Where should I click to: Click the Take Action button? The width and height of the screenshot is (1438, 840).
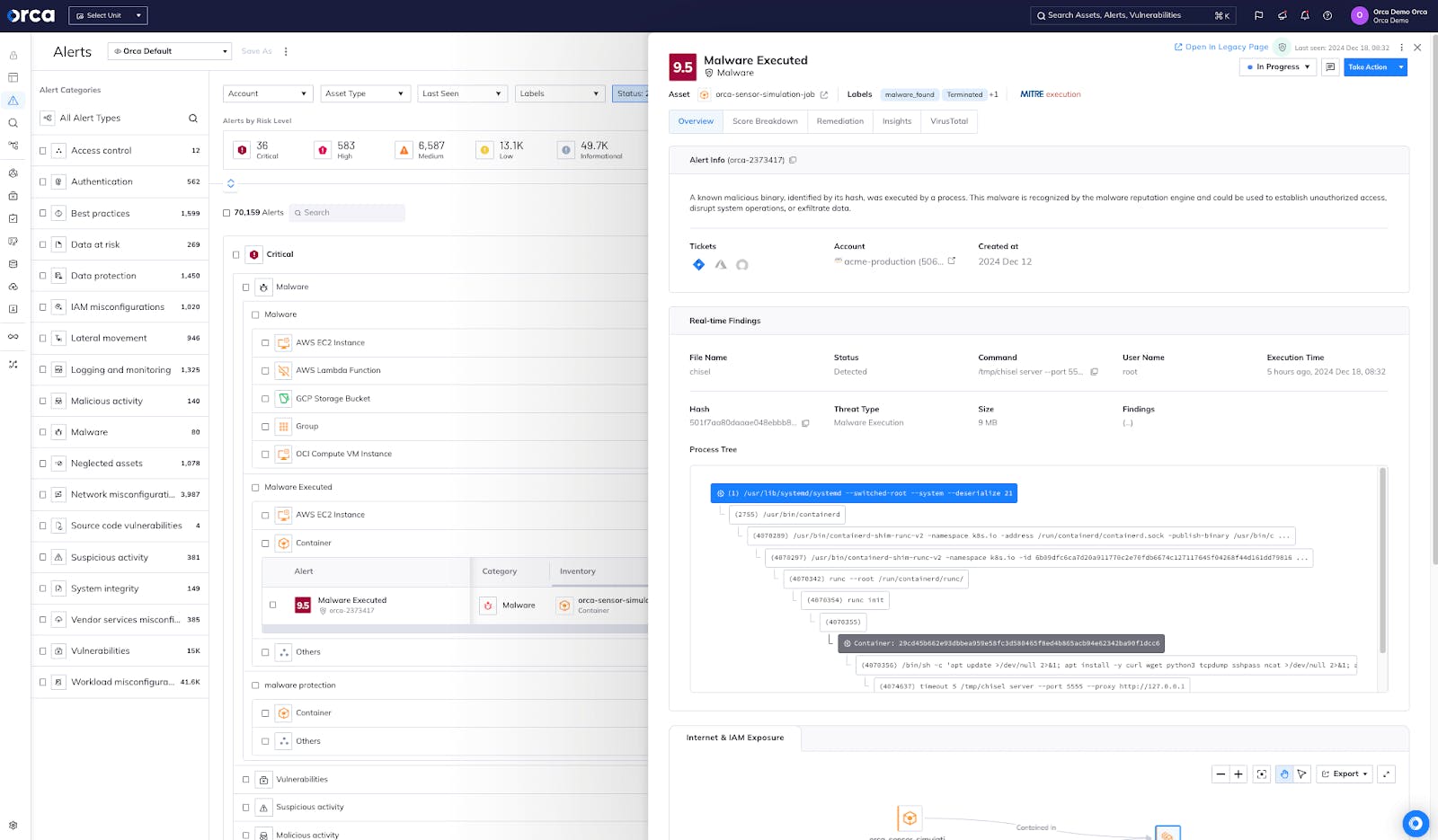click(x=1367, y=67)
